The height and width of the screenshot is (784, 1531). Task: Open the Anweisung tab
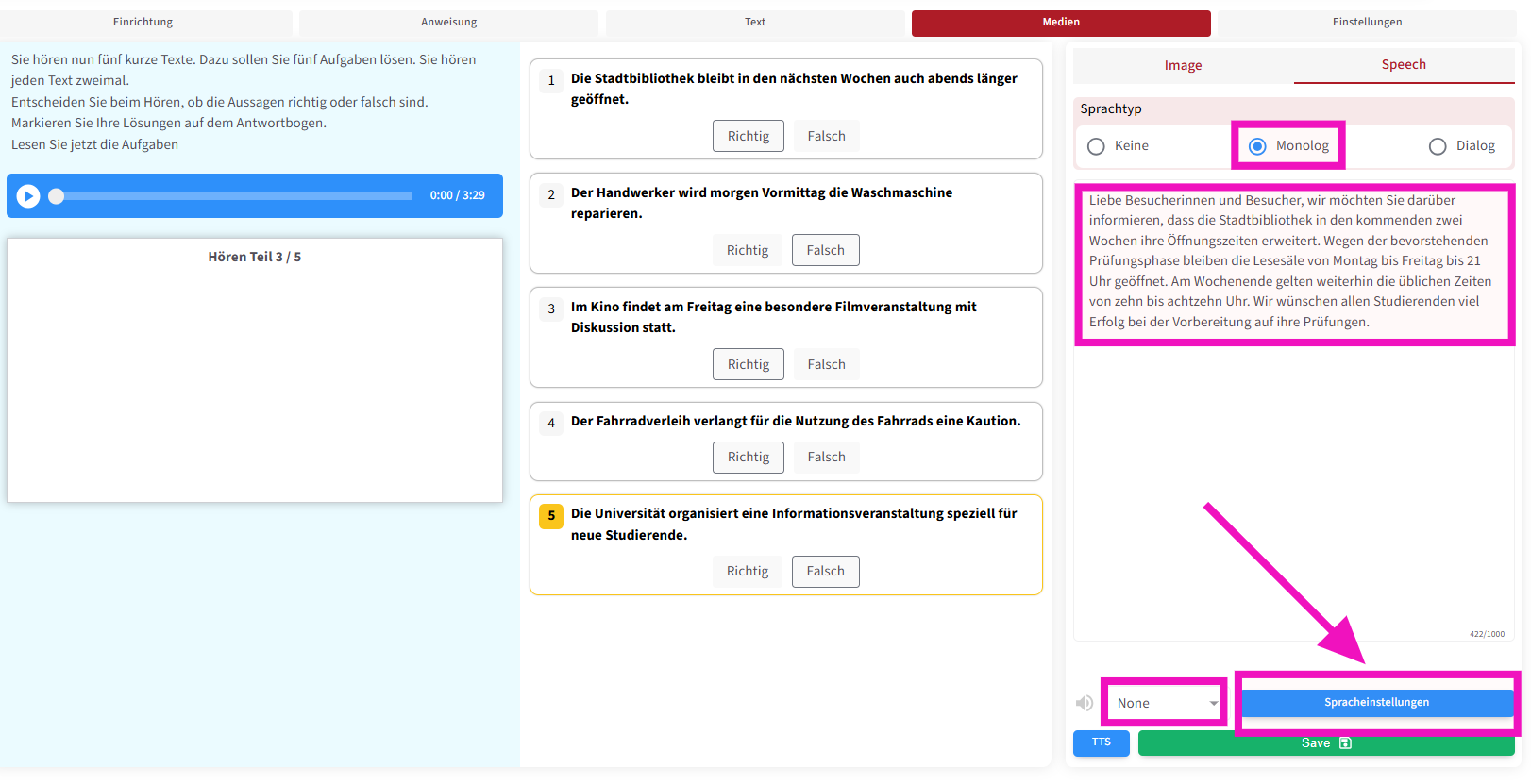tap(448, 22)
